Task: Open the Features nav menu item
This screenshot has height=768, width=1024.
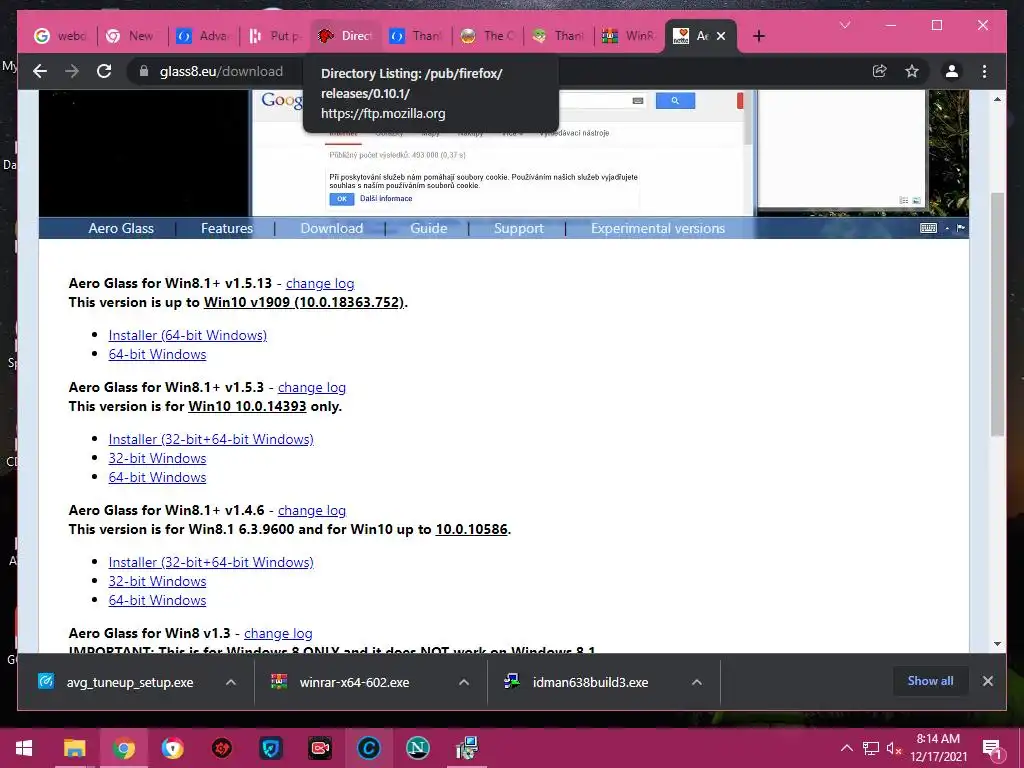Action: coord(227,229)
